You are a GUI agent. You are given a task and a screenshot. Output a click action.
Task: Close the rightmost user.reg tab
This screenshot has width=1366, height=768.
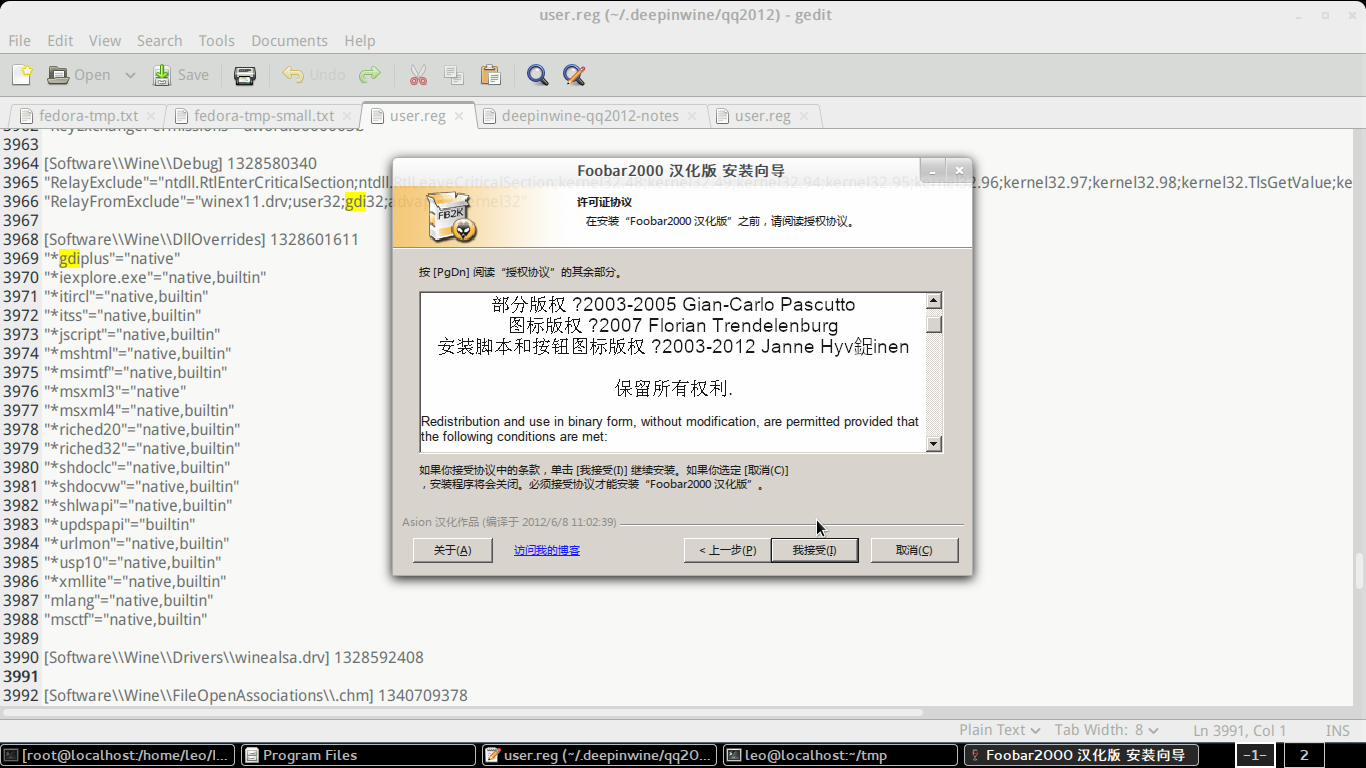[x=804, y=116]
